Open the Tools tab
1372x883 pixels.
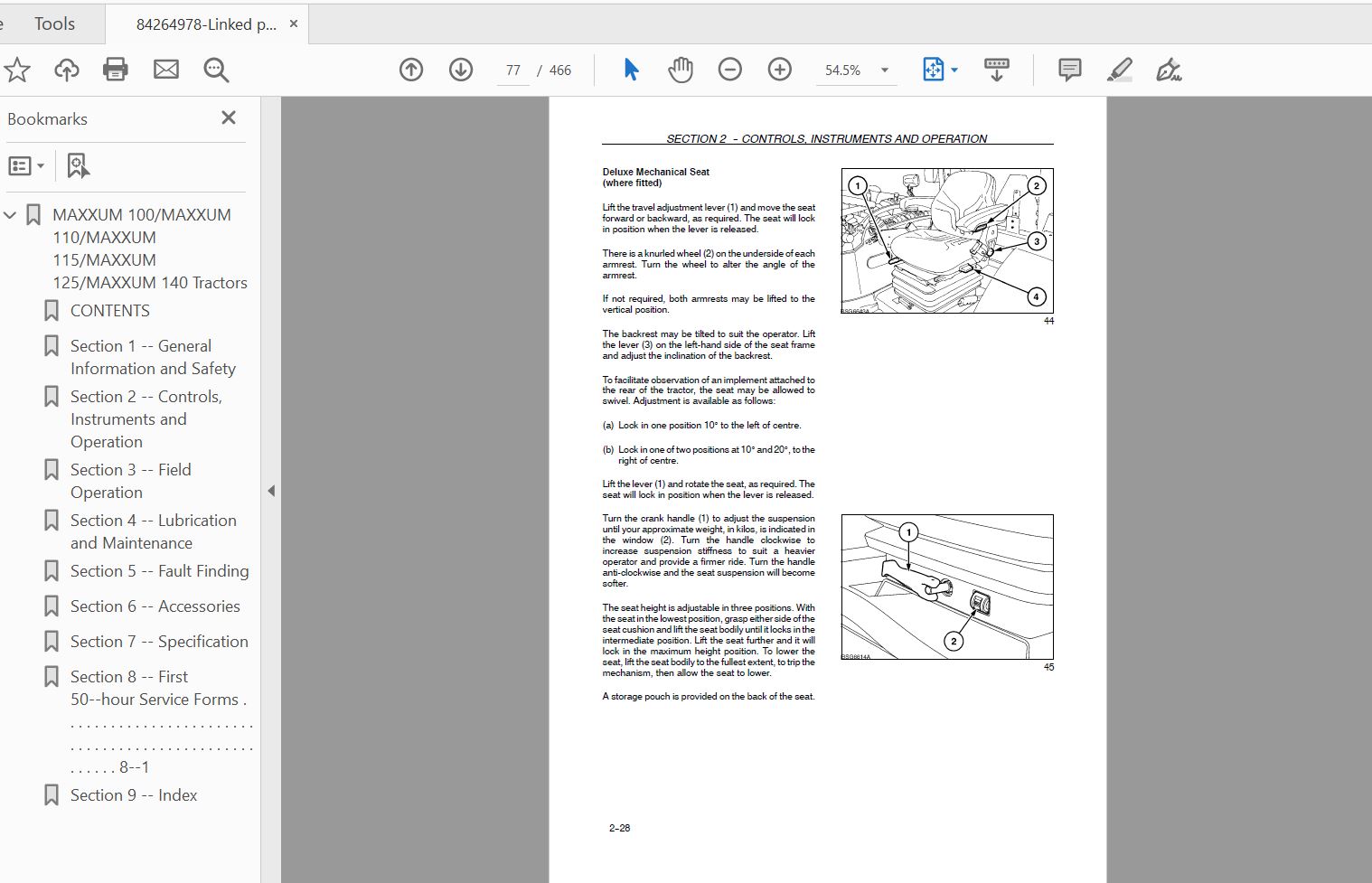pos(54,24)
